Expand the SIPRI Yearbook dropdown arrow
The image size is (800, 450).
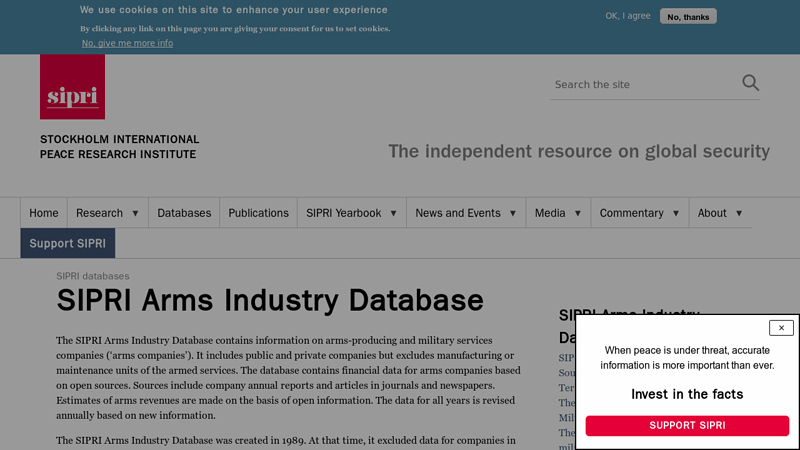393,213
